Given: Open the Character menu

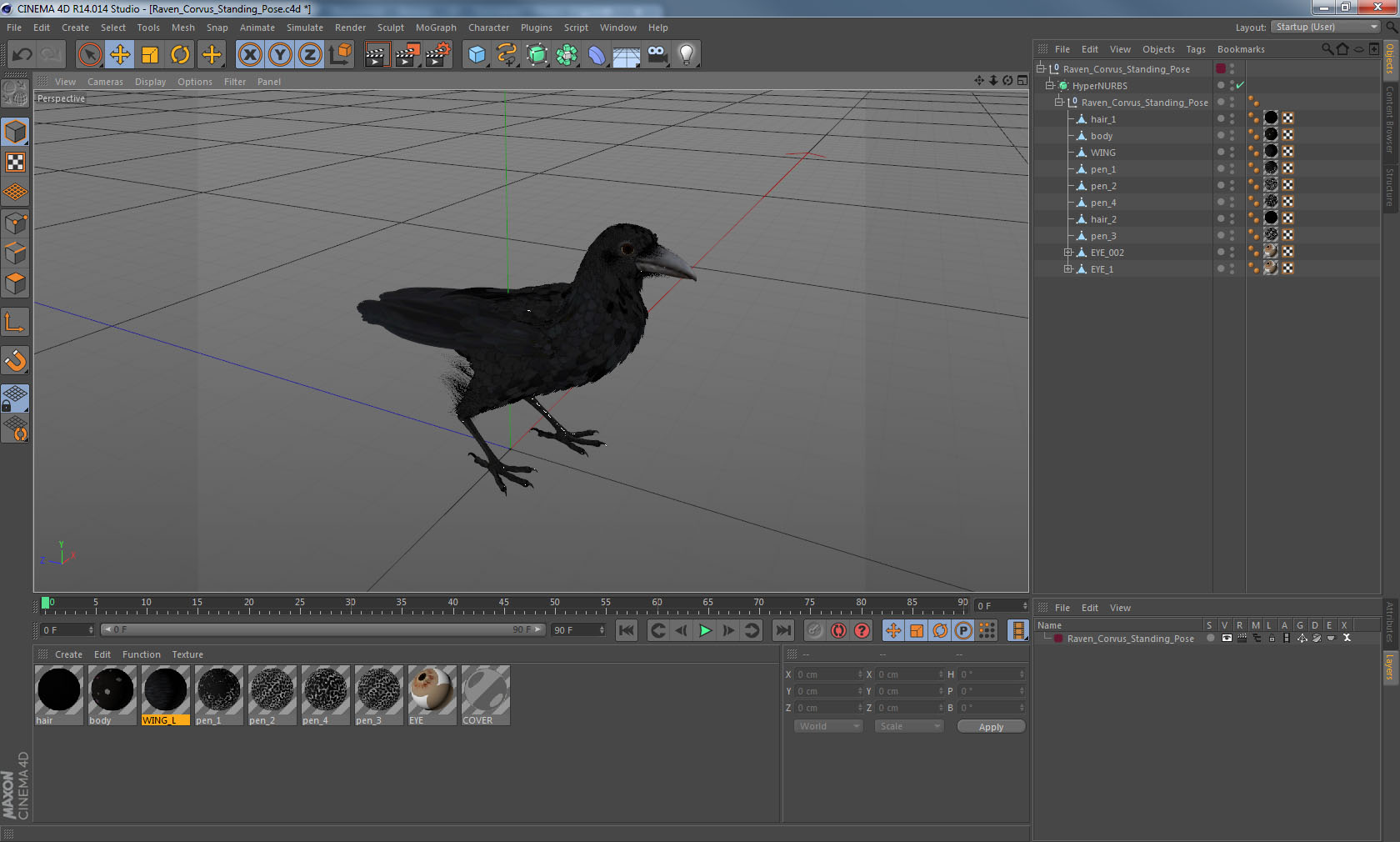Looking at the screenshot, I should coord(488,28).
